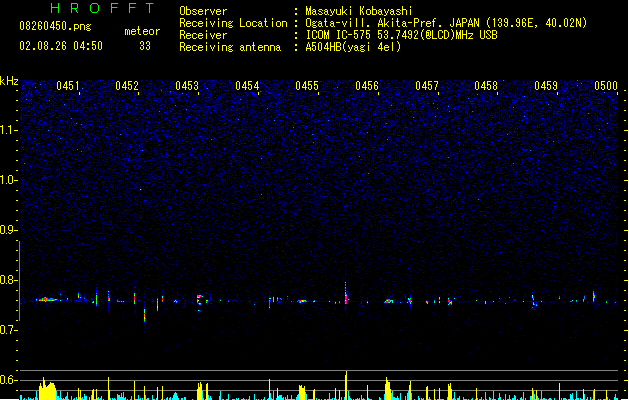The image size is (629, 400).
Task: Click the 0455 time marker
Action: coord(307,86)
